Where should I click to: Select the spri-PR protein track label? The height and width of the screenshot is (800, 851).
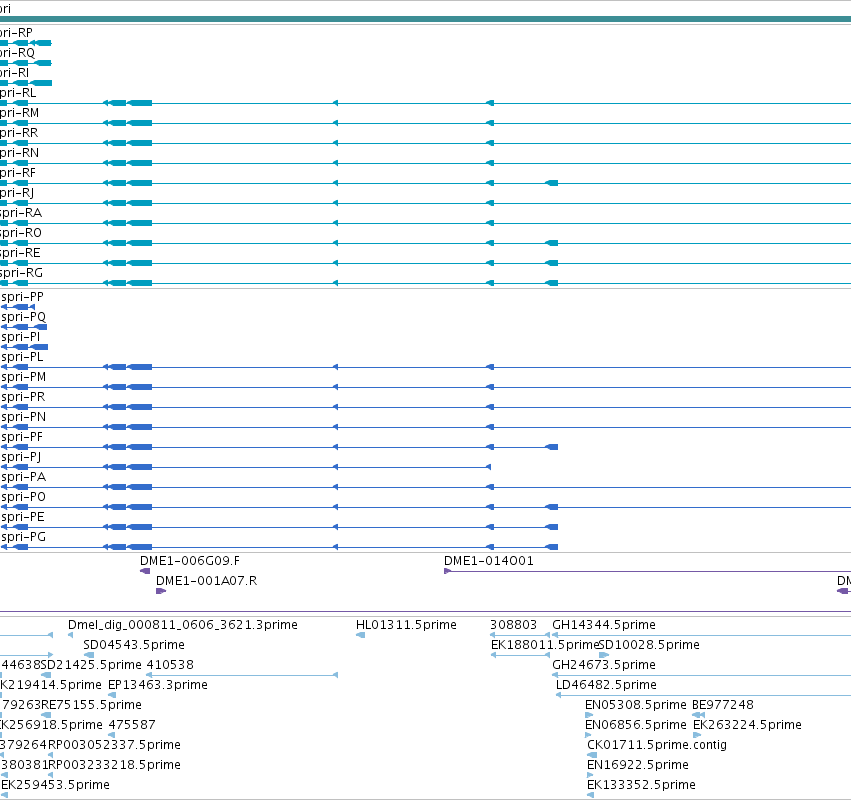pyautogui.click(x=23, y=397)
